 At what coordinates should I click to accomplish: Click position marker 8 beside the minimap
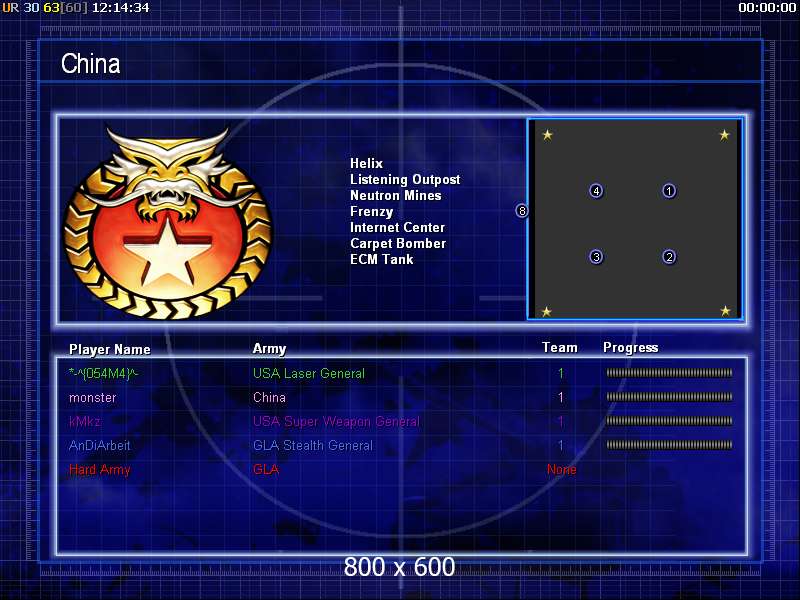pyautogui.click(x=521, y=210)
